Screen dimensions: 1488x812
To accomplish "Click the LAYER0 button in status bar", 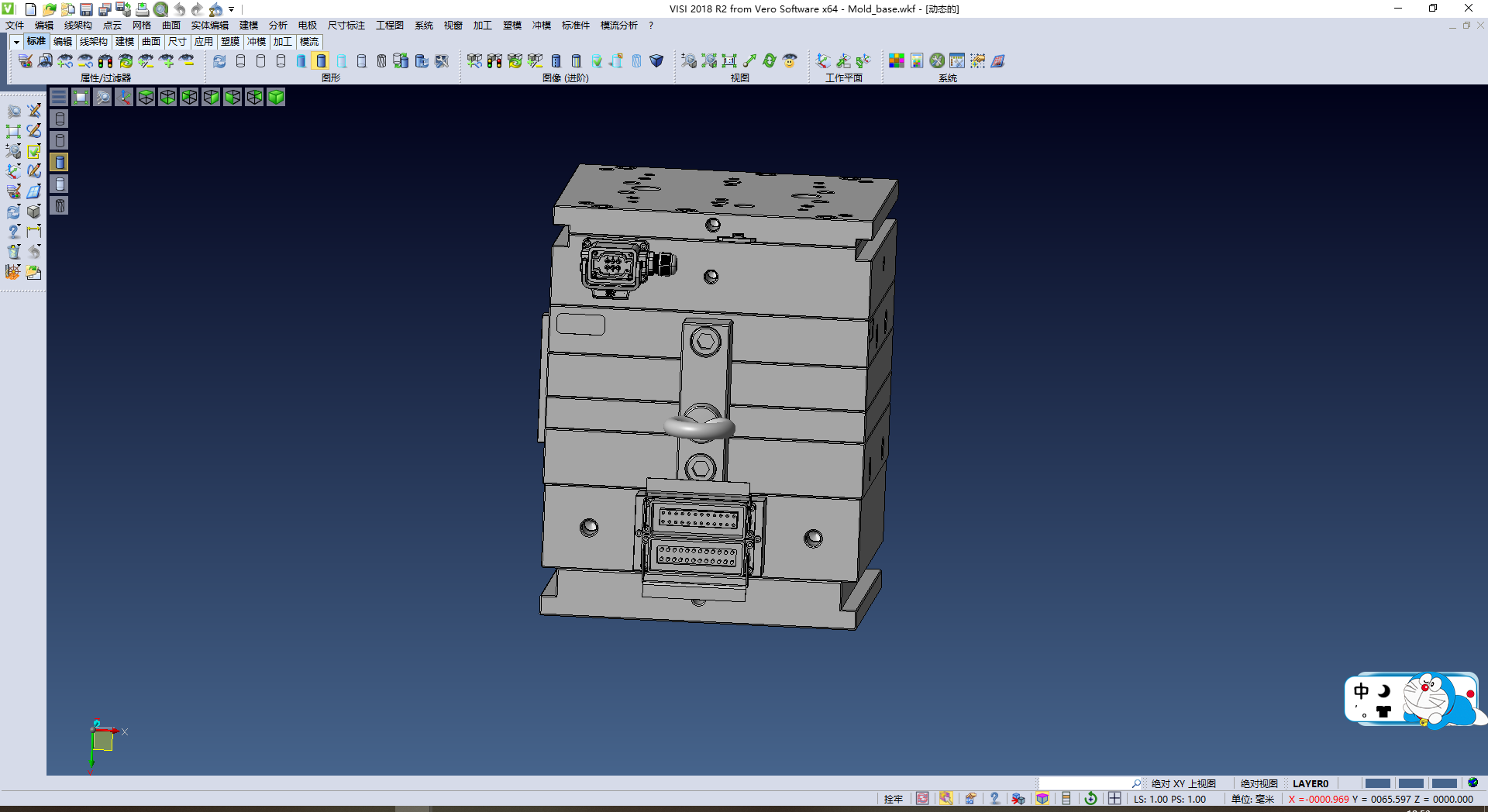I will pos(1311,783).
